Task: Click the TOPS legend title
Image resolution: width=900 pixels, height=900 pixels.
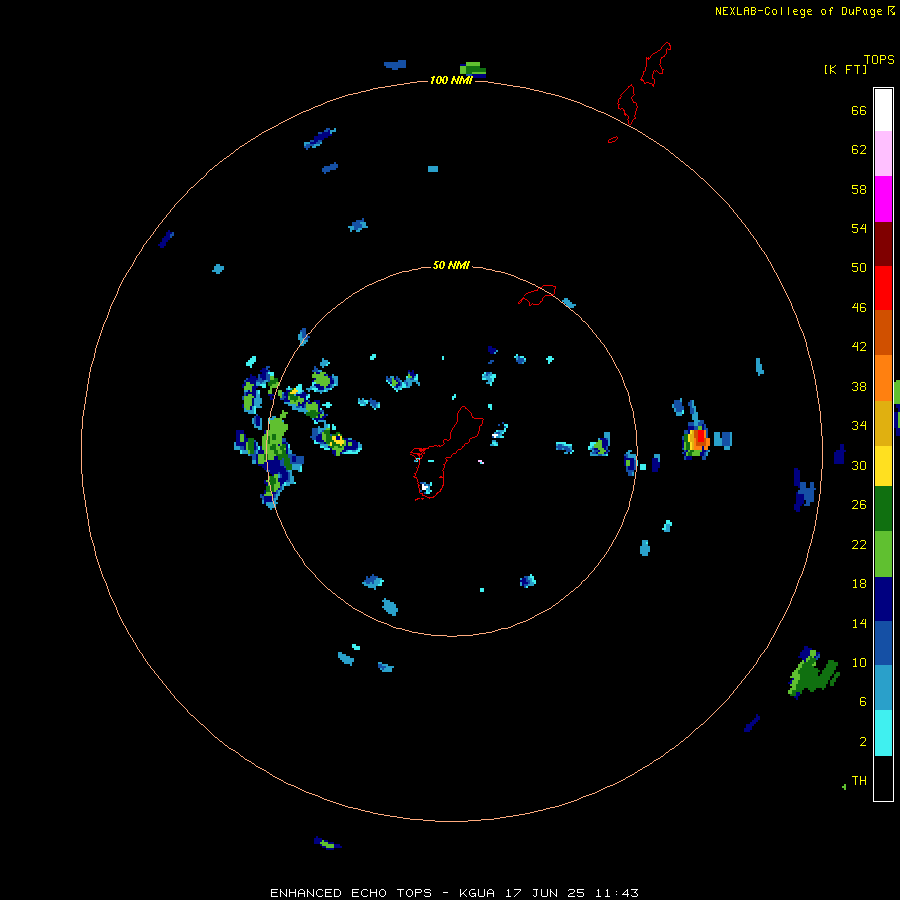Action: point(879,59)
